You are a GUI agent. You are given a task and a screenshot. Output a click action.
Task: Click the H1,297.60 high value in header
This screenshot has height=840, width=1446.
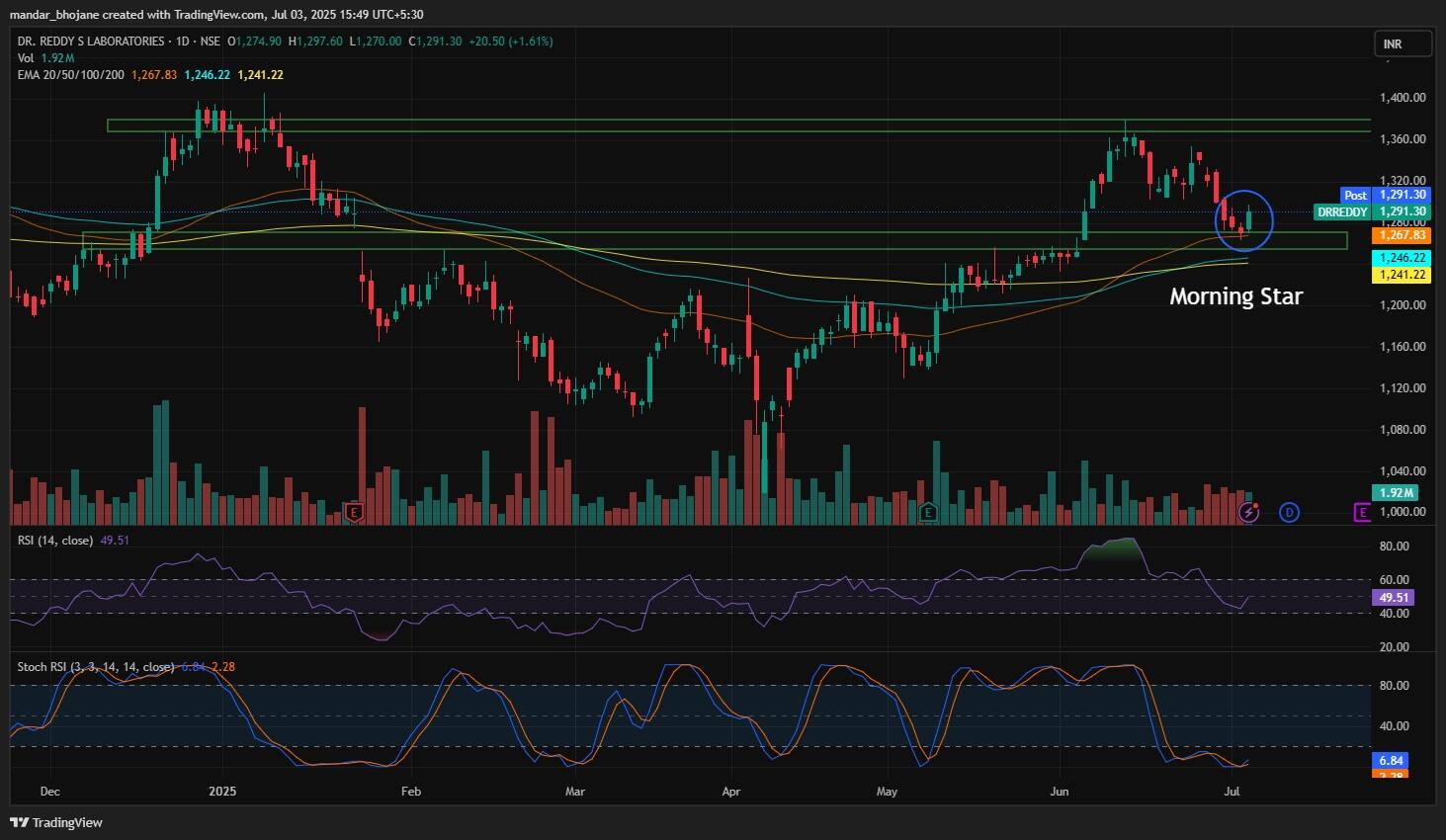(315, 42)
